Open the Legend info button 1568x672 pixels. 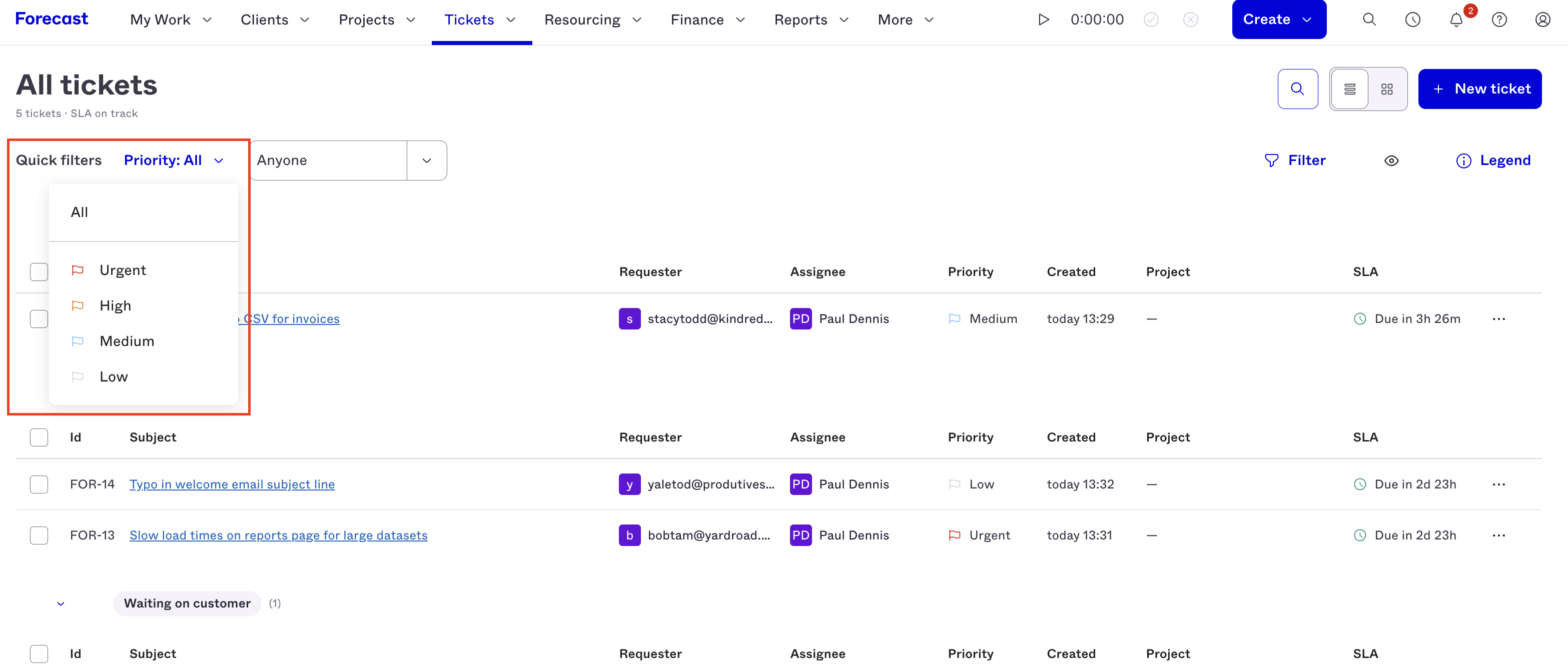pos(1492,160)
